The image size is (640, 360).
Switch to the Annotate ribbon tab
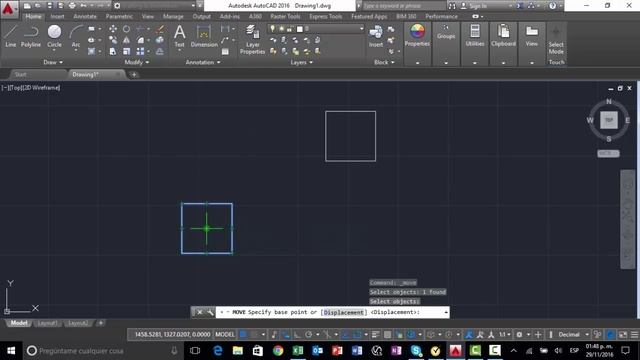[x=85, y=16]
